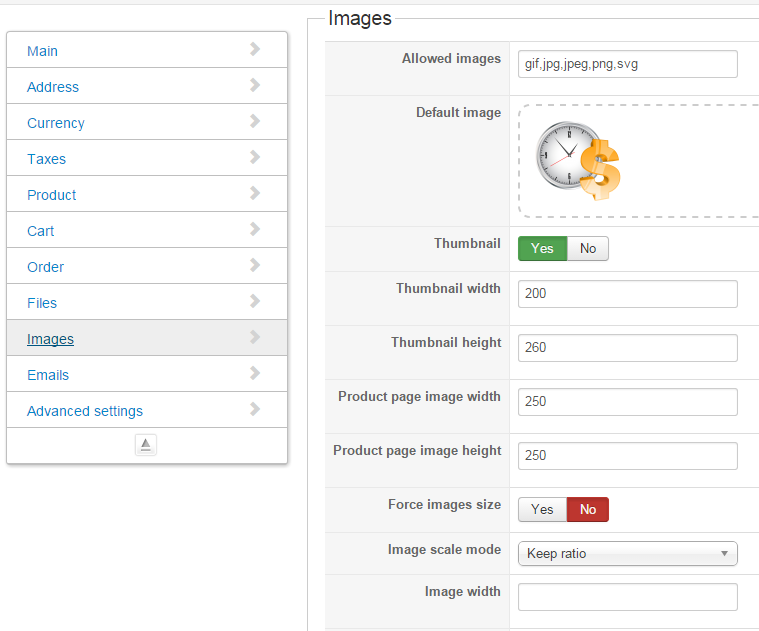Click the chevron beside Advanced settings

(255, 409)
